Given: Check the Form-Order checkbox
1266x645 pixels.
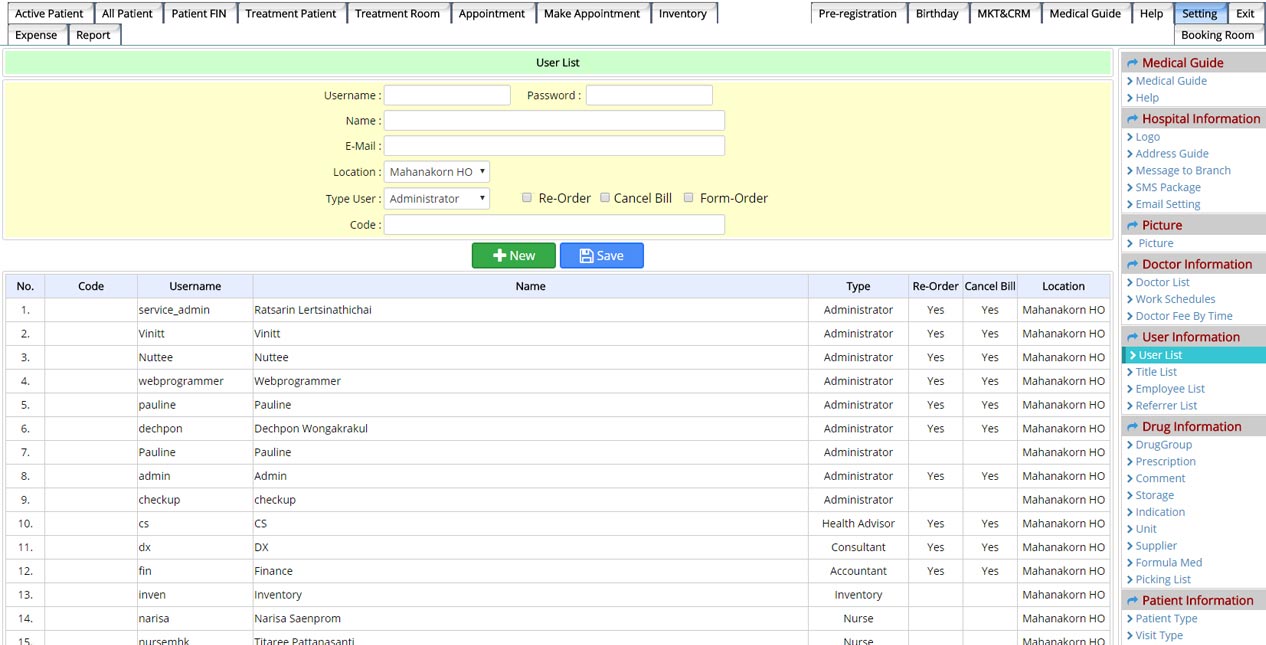Looking at the screenshot, I should coord(688,198).
